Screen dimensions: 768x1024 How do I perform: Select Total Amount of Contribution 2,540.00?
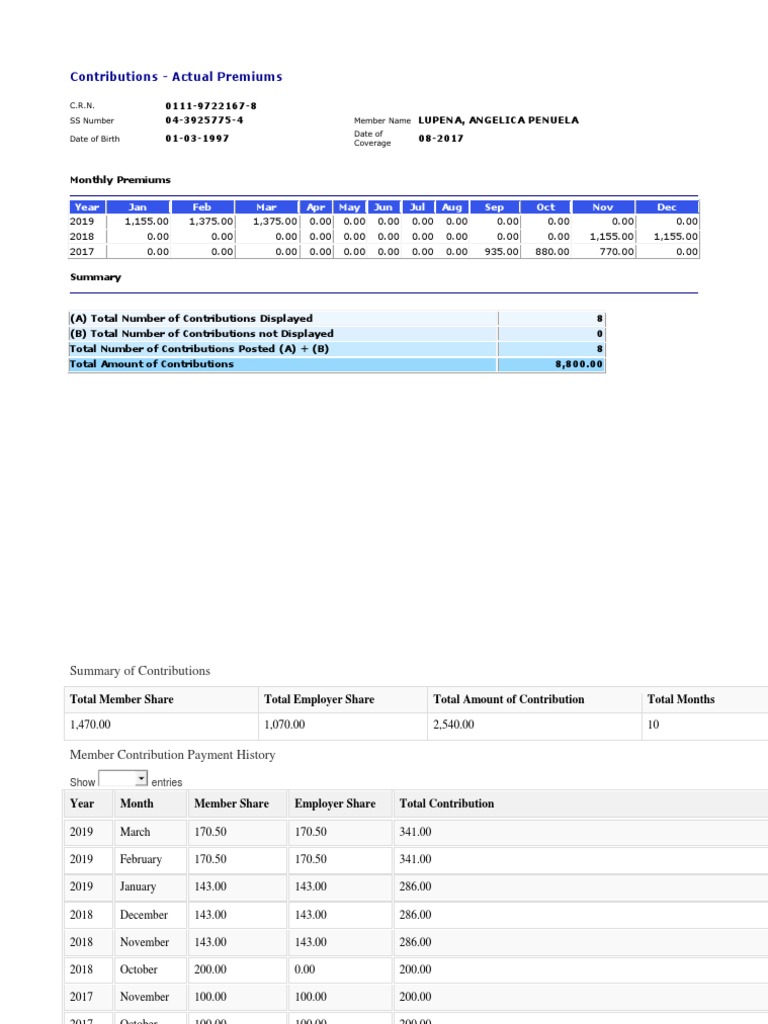tap(453, 724)
